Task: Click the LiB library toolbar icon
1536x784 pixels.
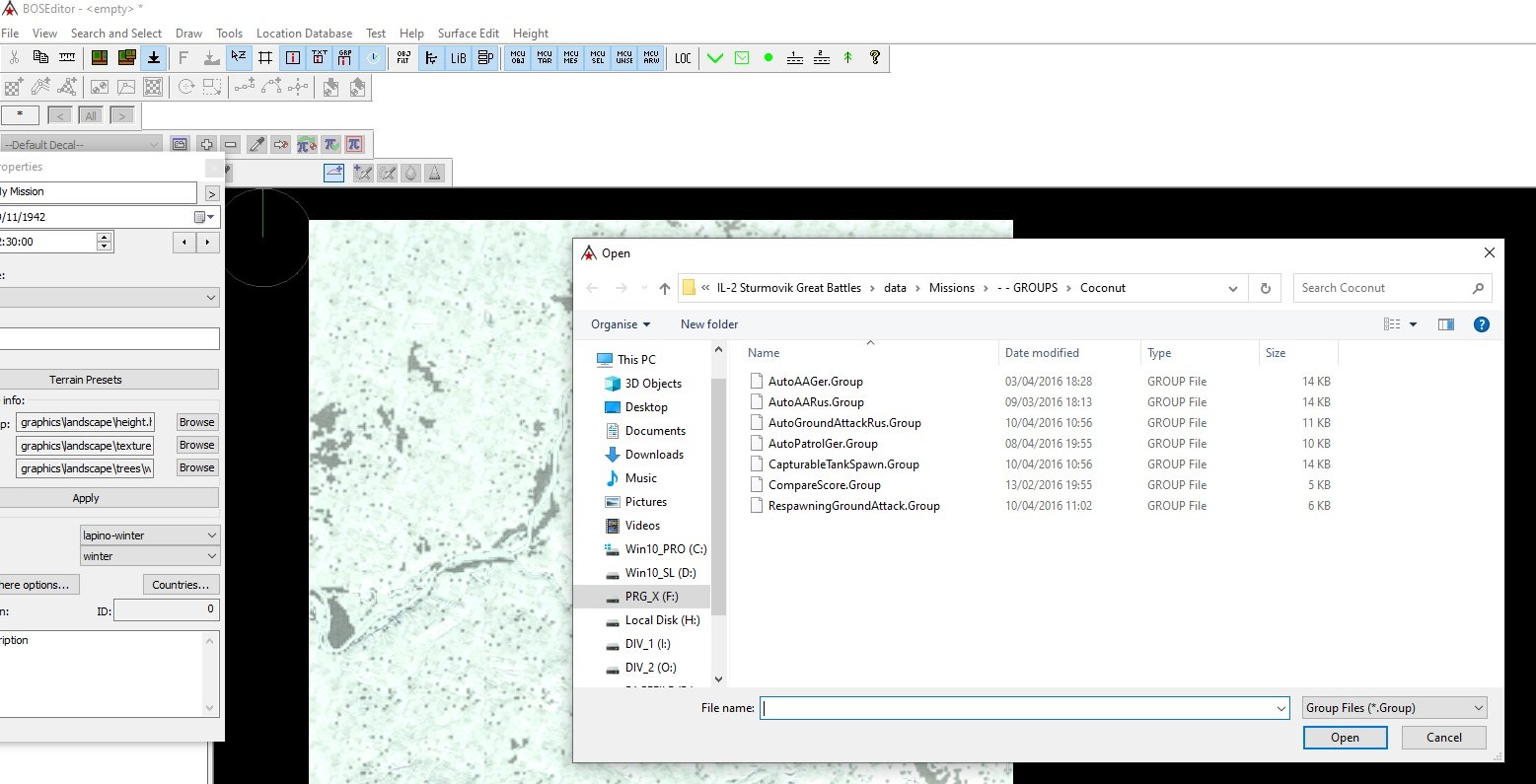Action: tap(458, 58)
